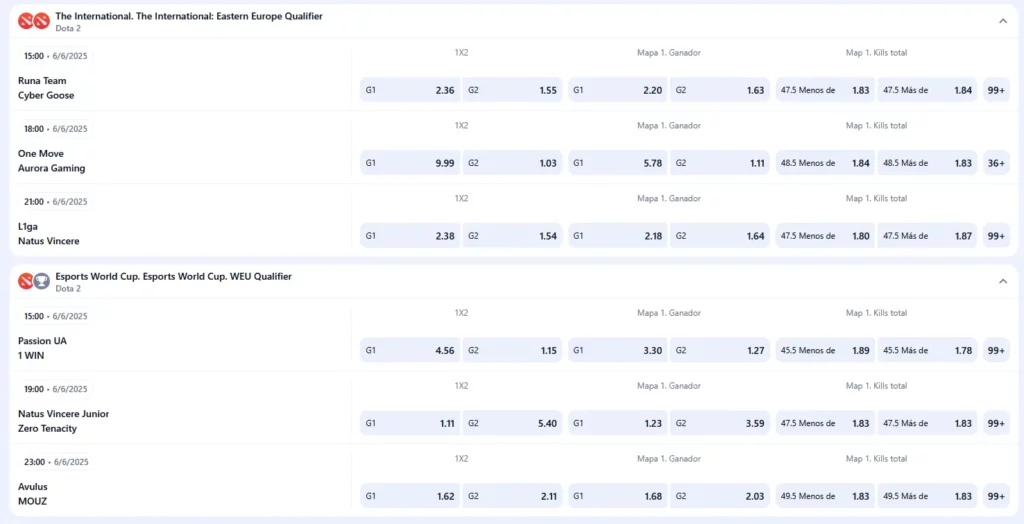
Task: Choose Zero Tenacity Map 1 winner 3.59
Action: point(718,423)
